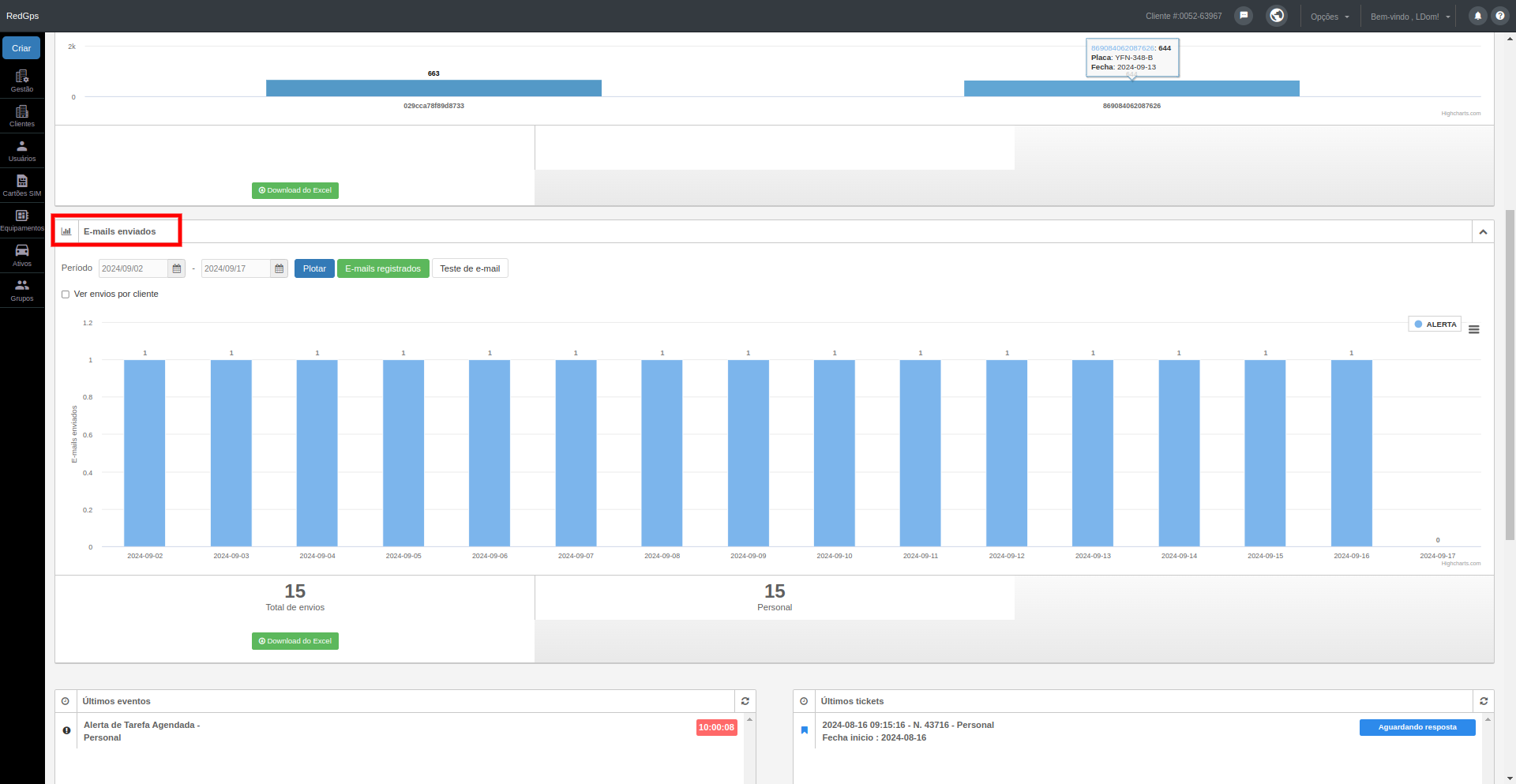Toggle the ALERTA legend series
The height and width of the screenshot is (784, 1516).
point(1435,324)
